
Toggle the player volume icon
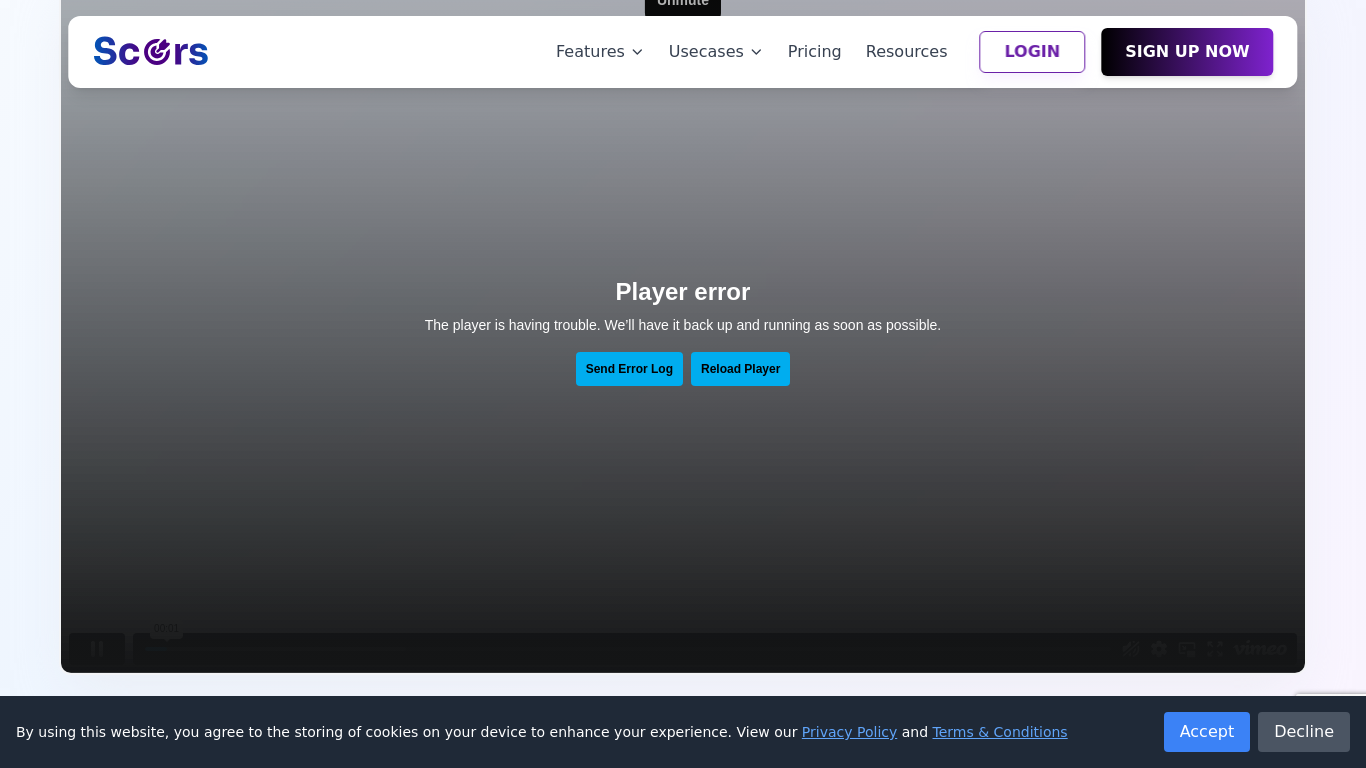pyautogui.click(x=1131, y=649)
